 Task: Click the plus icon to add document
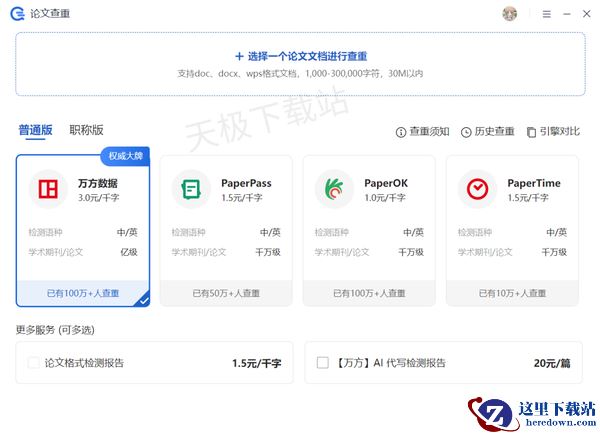[239, 57]
